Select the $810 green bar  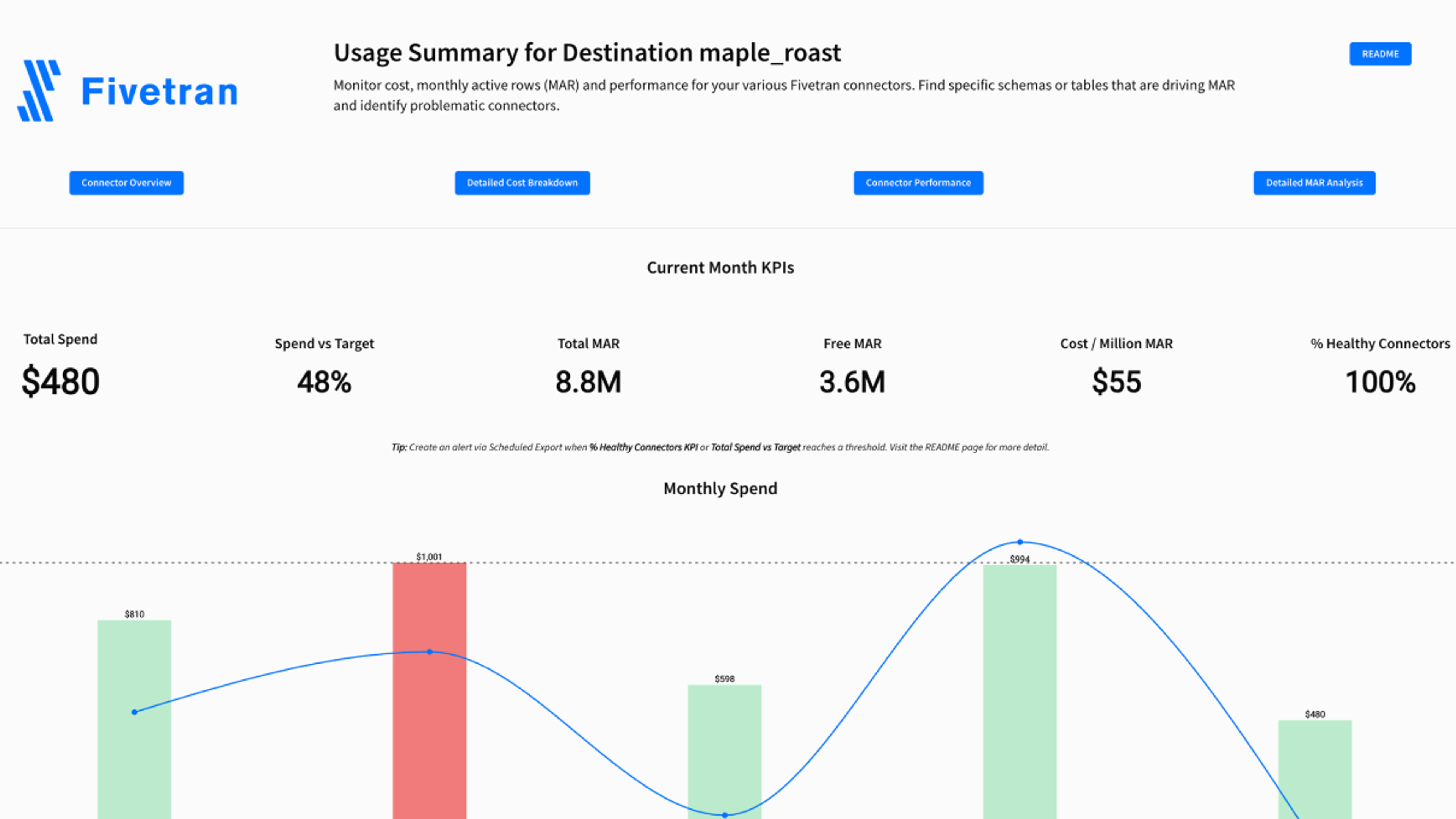(135, 720)
